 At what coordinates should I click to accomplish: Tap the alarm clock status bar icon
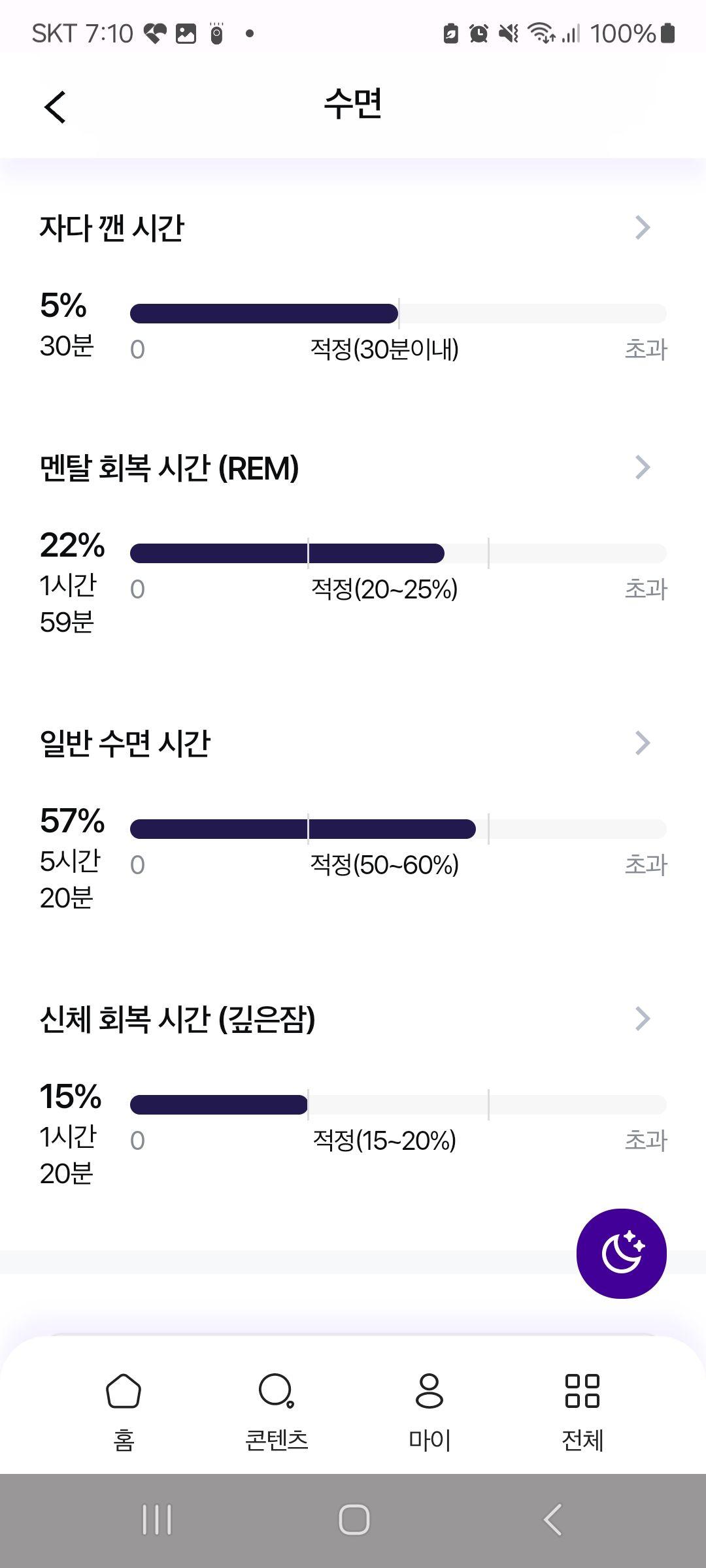[479, 33]
